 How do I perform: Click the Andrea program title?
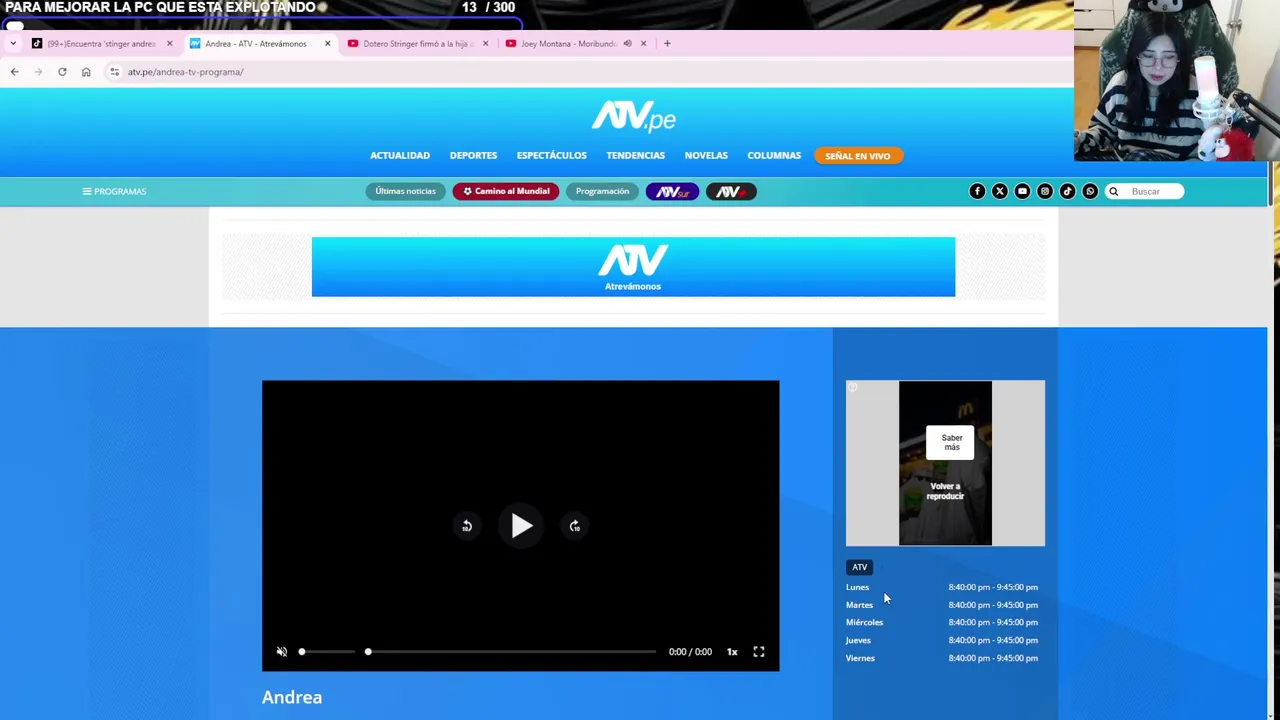click(x=292, y=697)
